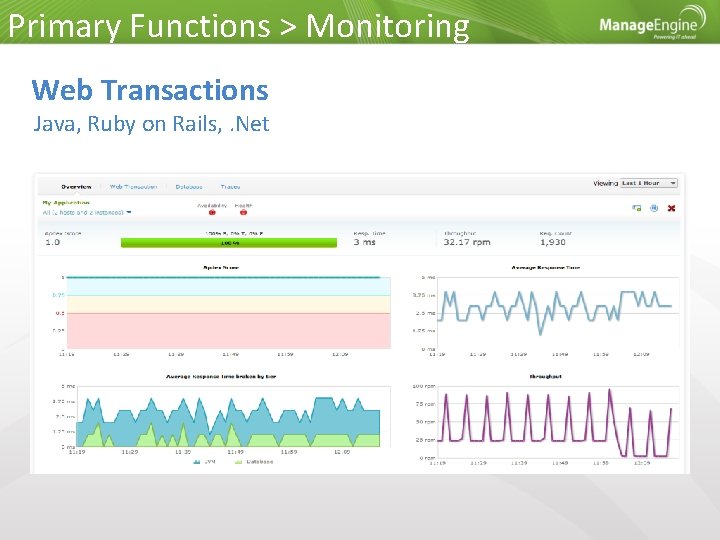The width and height of the screenshot is (720, 540).
Task: Switch to the Database tab
Action: coord(189,187)
